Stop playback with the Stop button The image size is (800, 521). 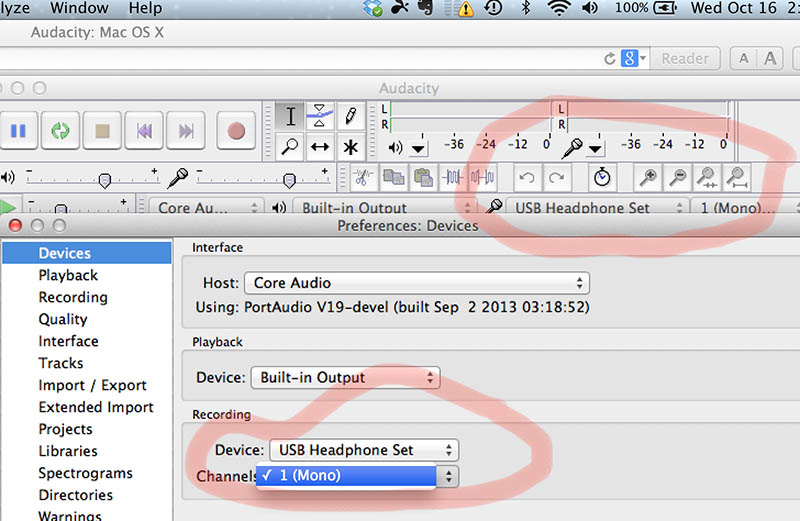pyautogui.click(x=102, y=131)
